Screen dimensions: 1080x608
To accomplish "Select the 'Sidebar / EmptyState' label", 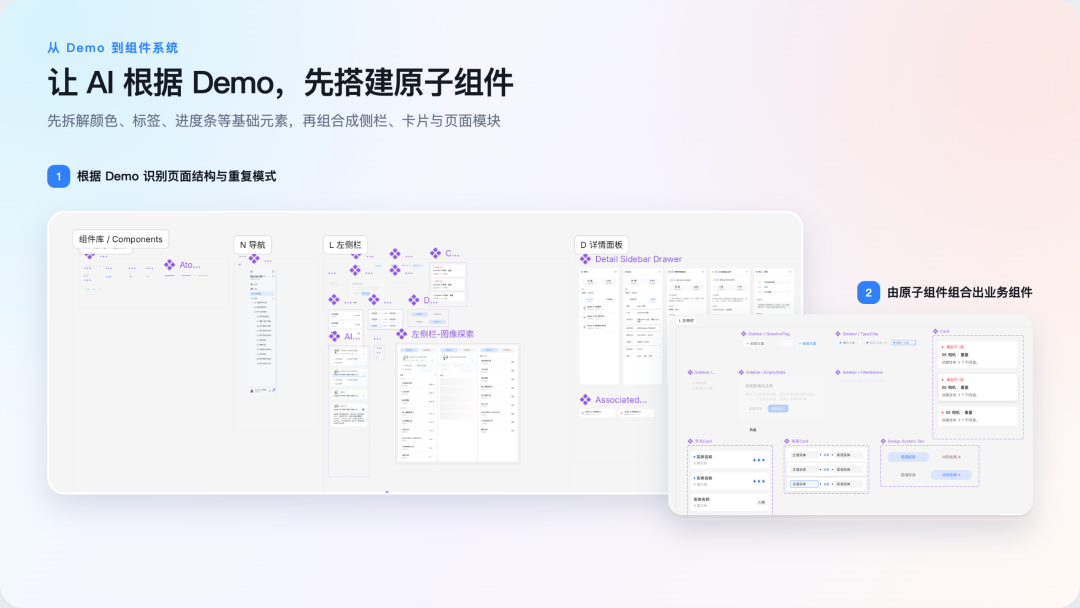I will 766,373.
